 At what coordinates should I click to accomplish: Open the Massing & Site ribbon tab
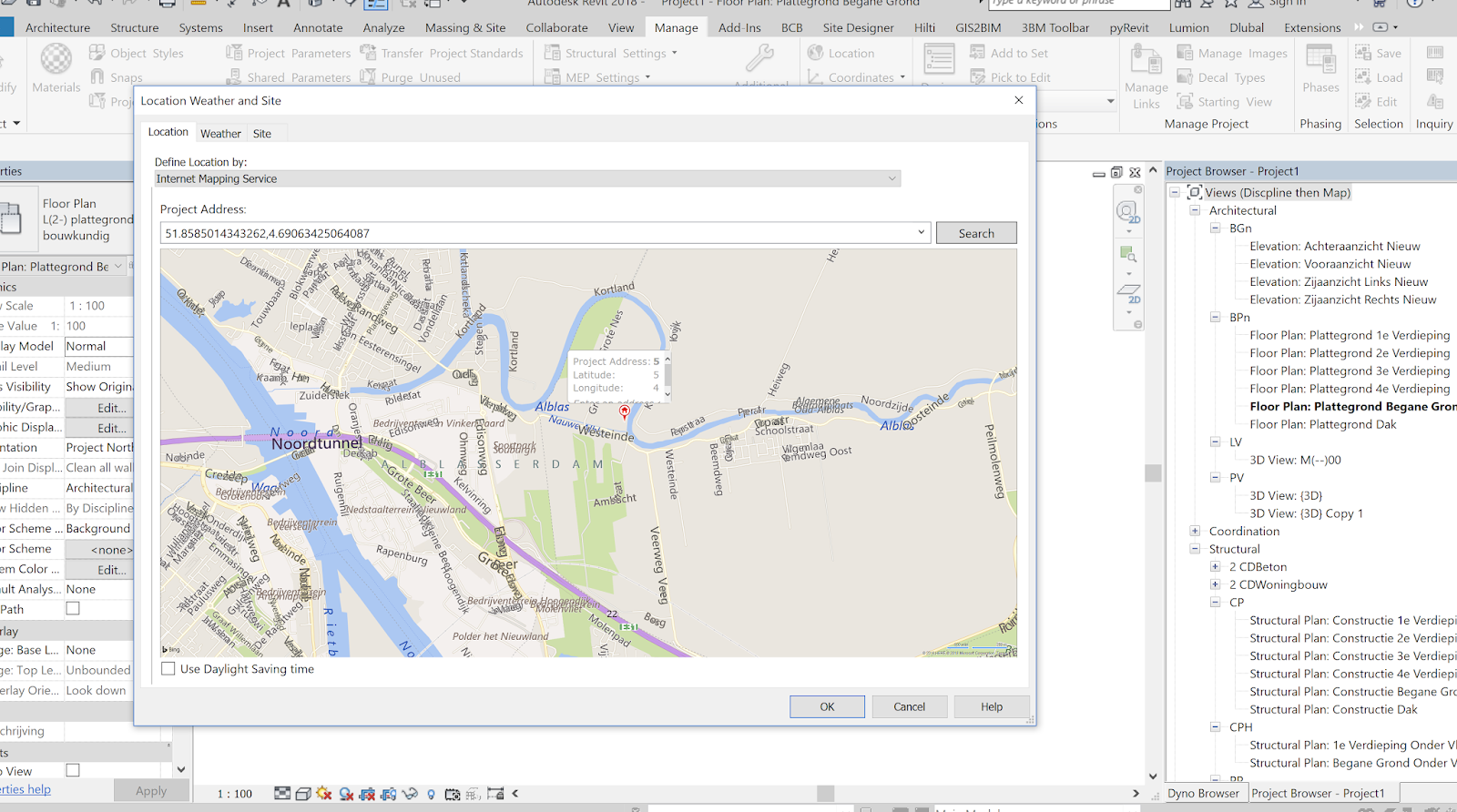click(x=464, y=28)
